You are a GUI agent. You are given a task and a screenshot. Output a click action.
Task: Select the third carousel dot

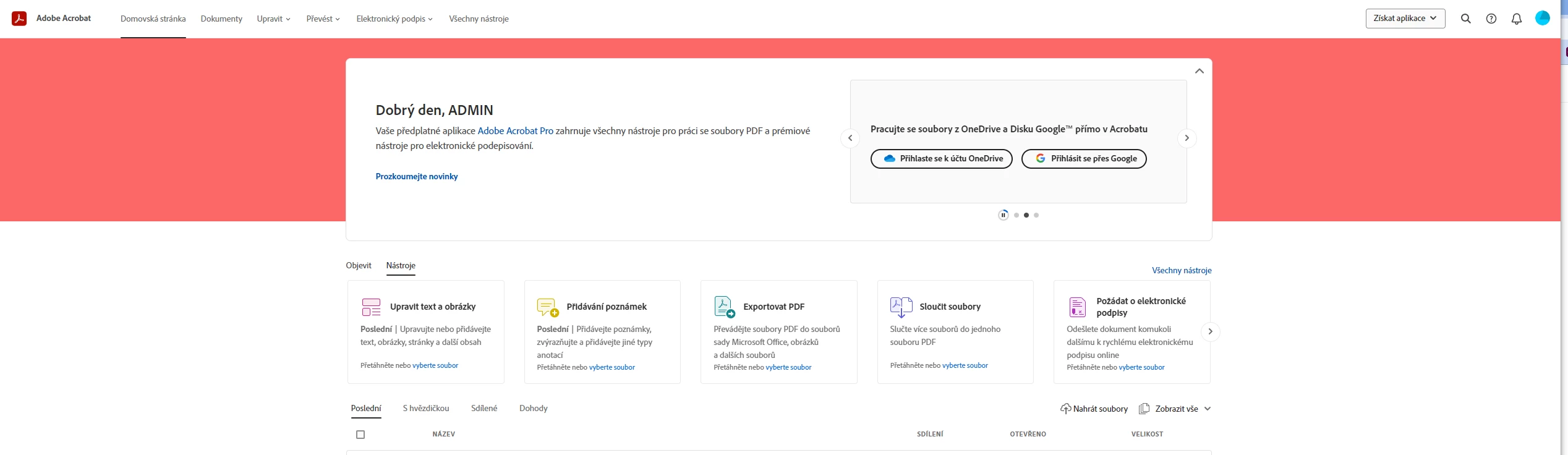1036,215
